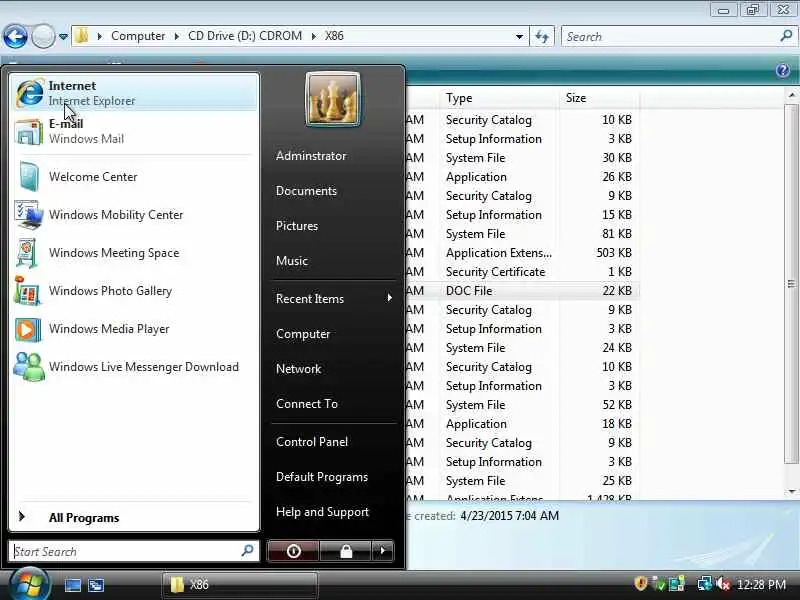The image size is (800, 600).
Task: Click the address bar Refresh button
Action: (x=542, y=37)
